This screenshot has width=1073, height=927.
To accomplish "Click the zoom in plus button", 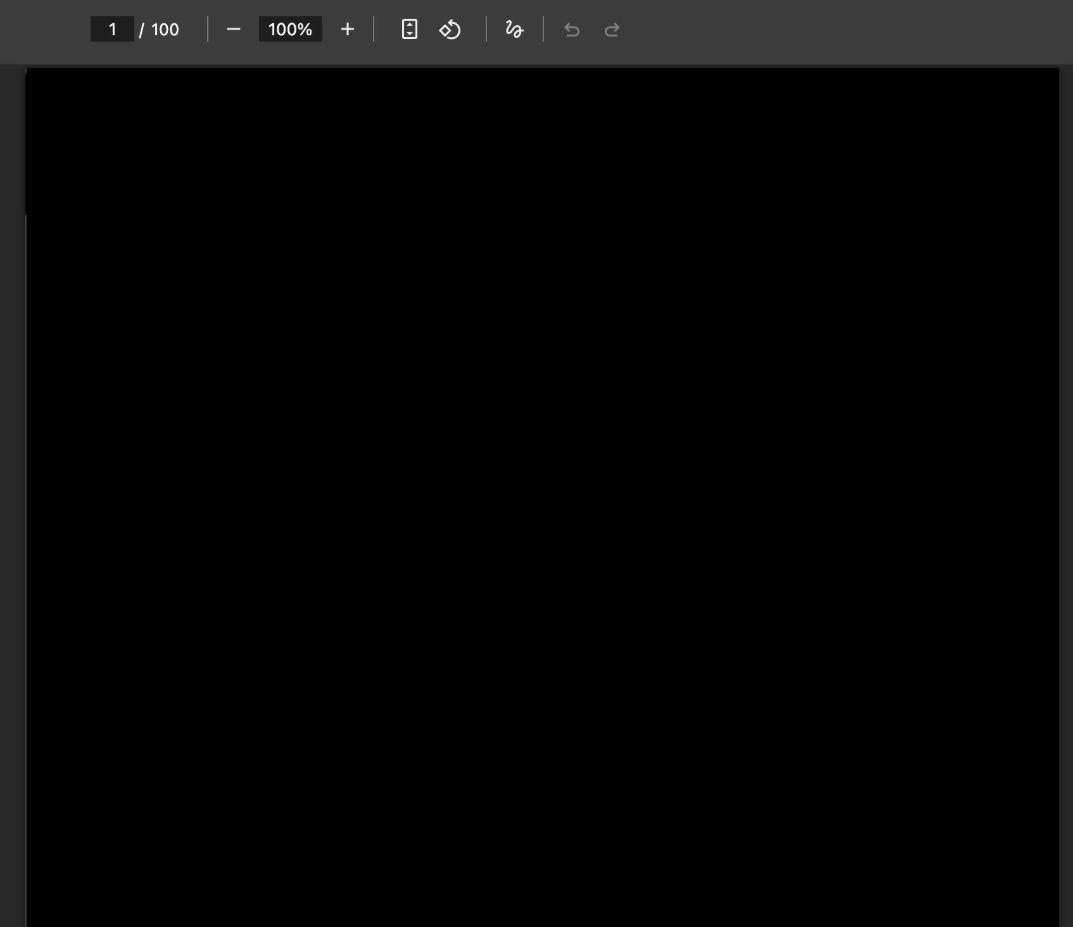I will pyautogui.click(x=347, y=29).
